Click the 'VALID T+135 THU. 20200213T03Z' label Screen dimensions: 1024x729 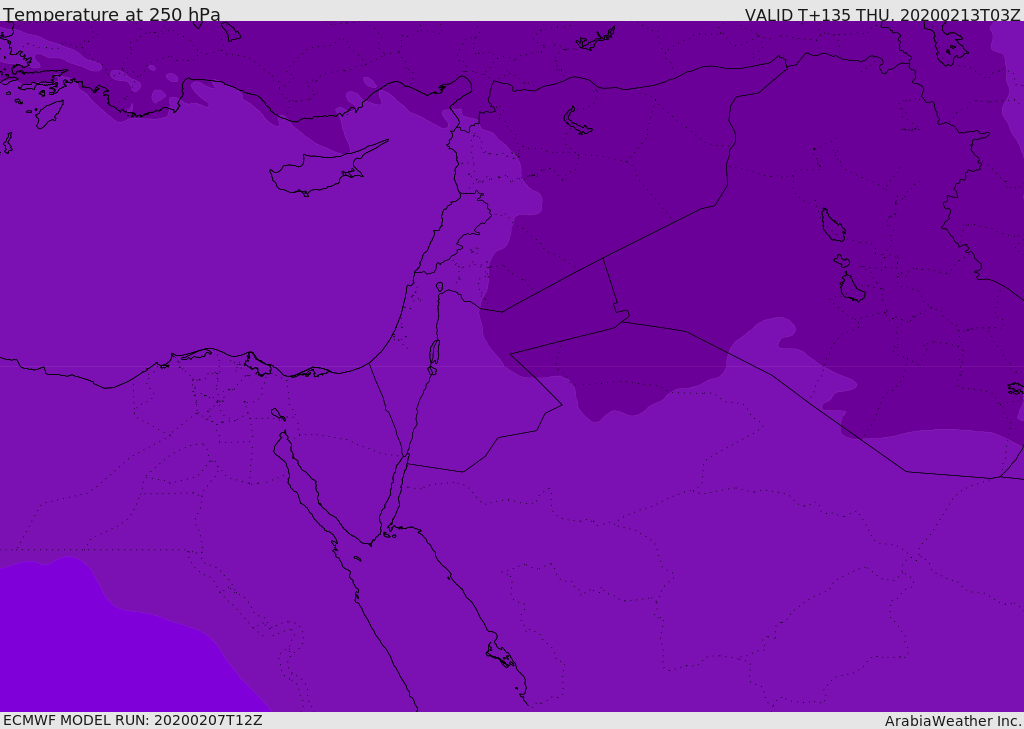[x=882, y=15]
